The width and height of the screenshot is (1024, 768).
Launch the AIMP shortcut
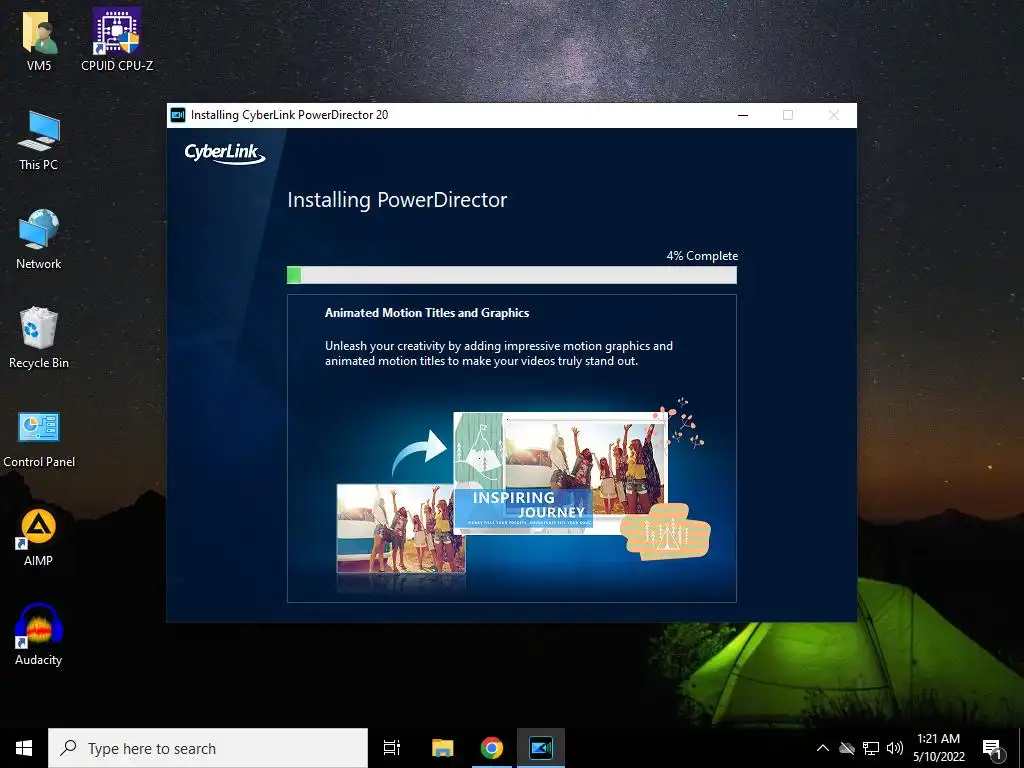(x=39, y=537)
